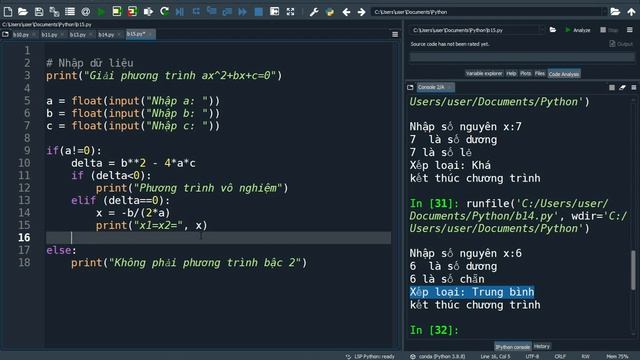
Task: Click Output button in Code Analysis
Action: pyautogui.click(x=620, y=44)
